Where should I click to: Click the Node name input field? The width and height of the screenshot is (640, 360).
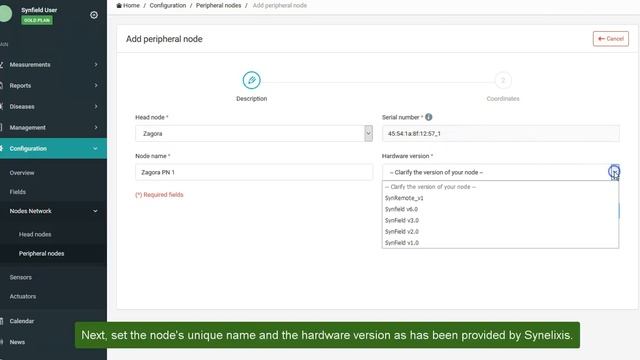tap(254, 172)
